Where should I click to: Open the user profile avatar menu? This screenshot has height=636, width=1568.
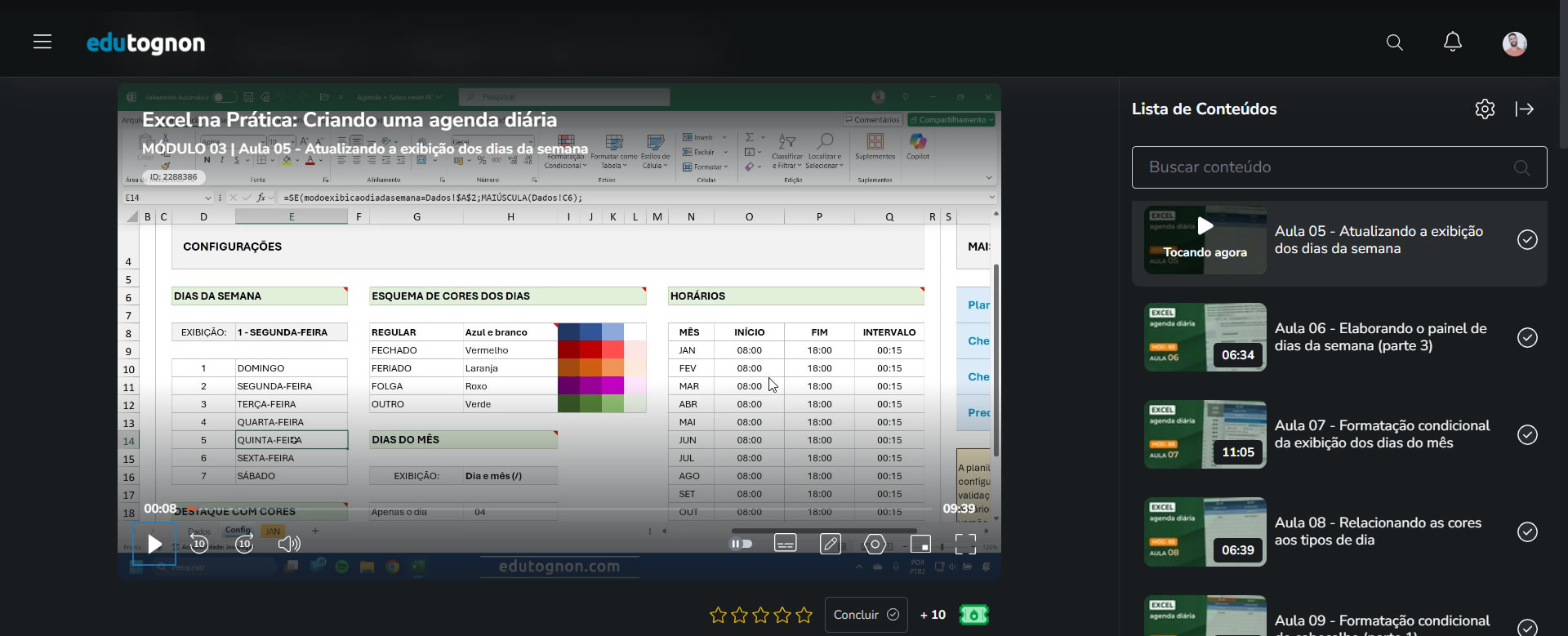[1515, 43]
